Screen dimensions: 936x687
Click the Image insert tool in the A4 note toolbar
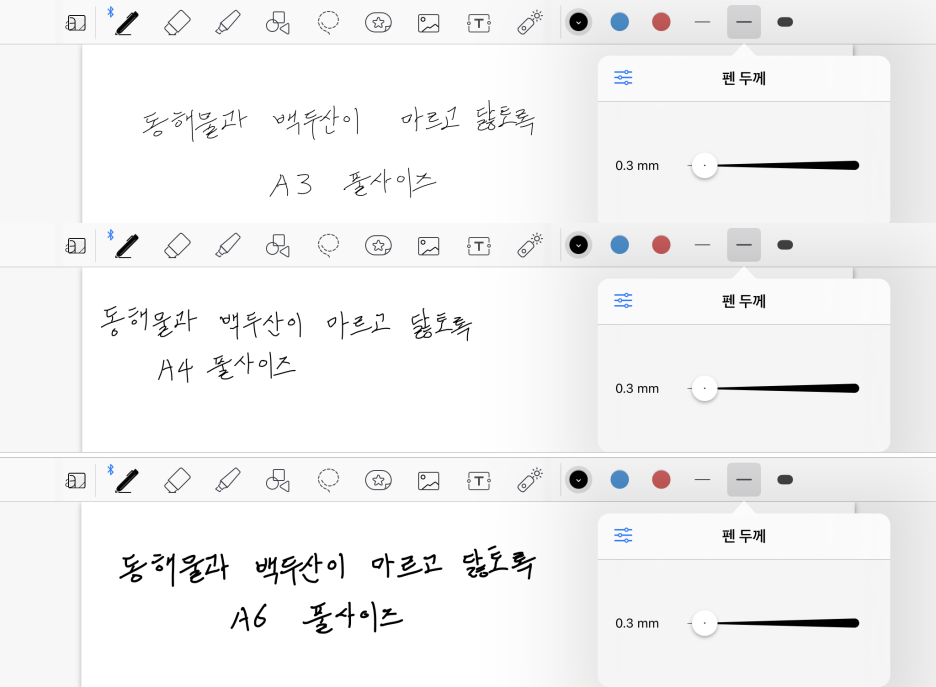[x=429, y=246]
